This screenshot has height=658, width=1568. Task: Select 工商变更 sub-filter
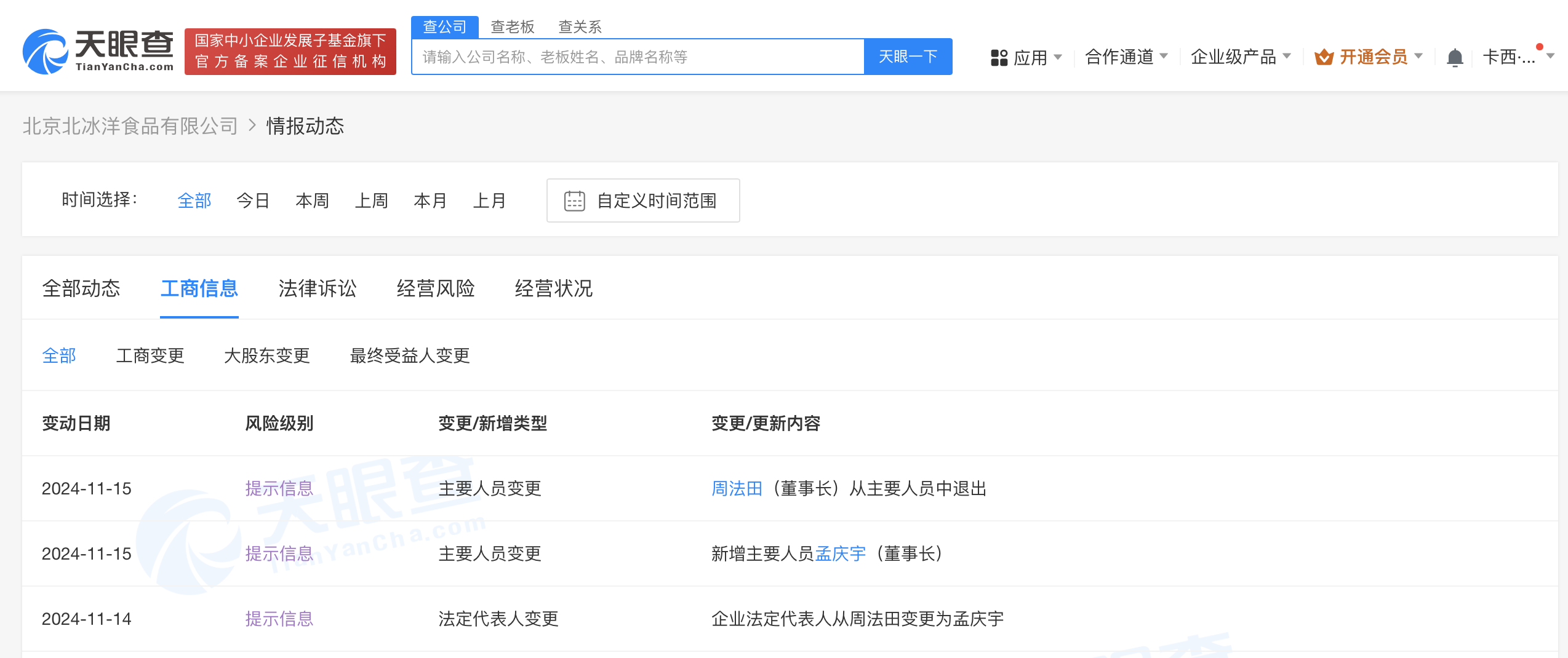click(150, 355)
